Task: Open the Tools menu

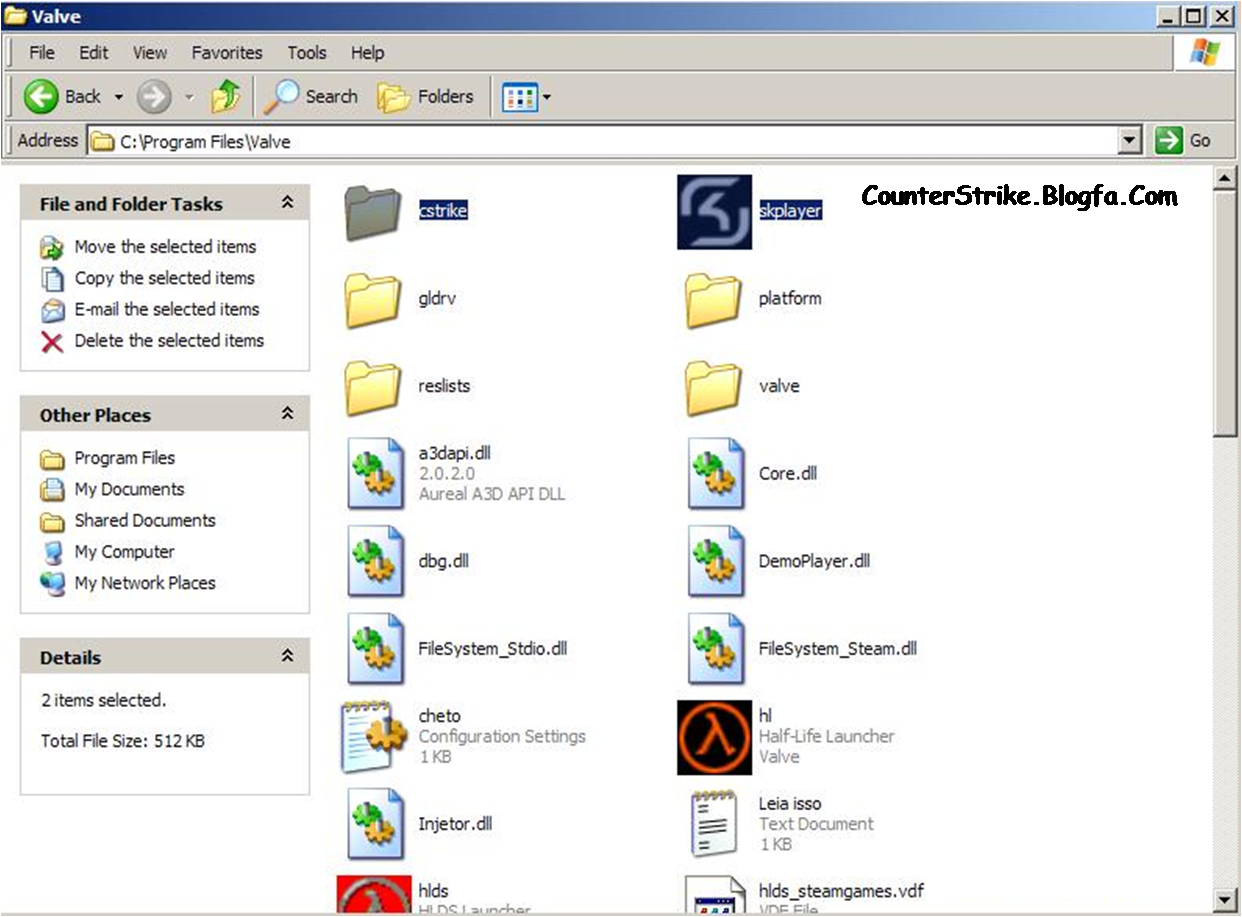Action: (307, 53)
